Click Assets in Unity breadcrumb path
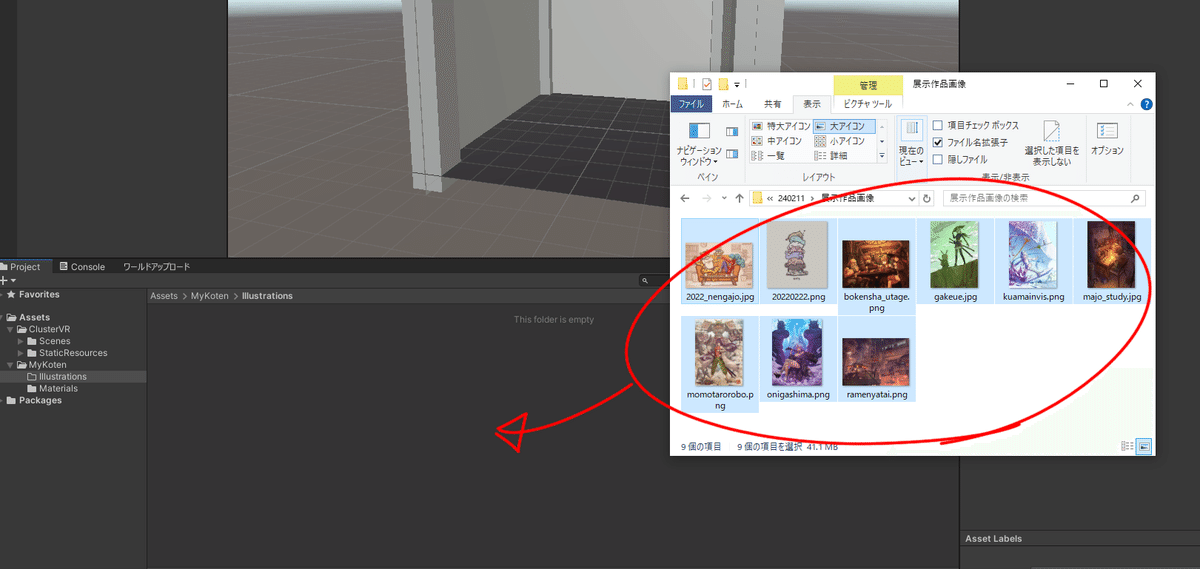 (x=164, y=296)
